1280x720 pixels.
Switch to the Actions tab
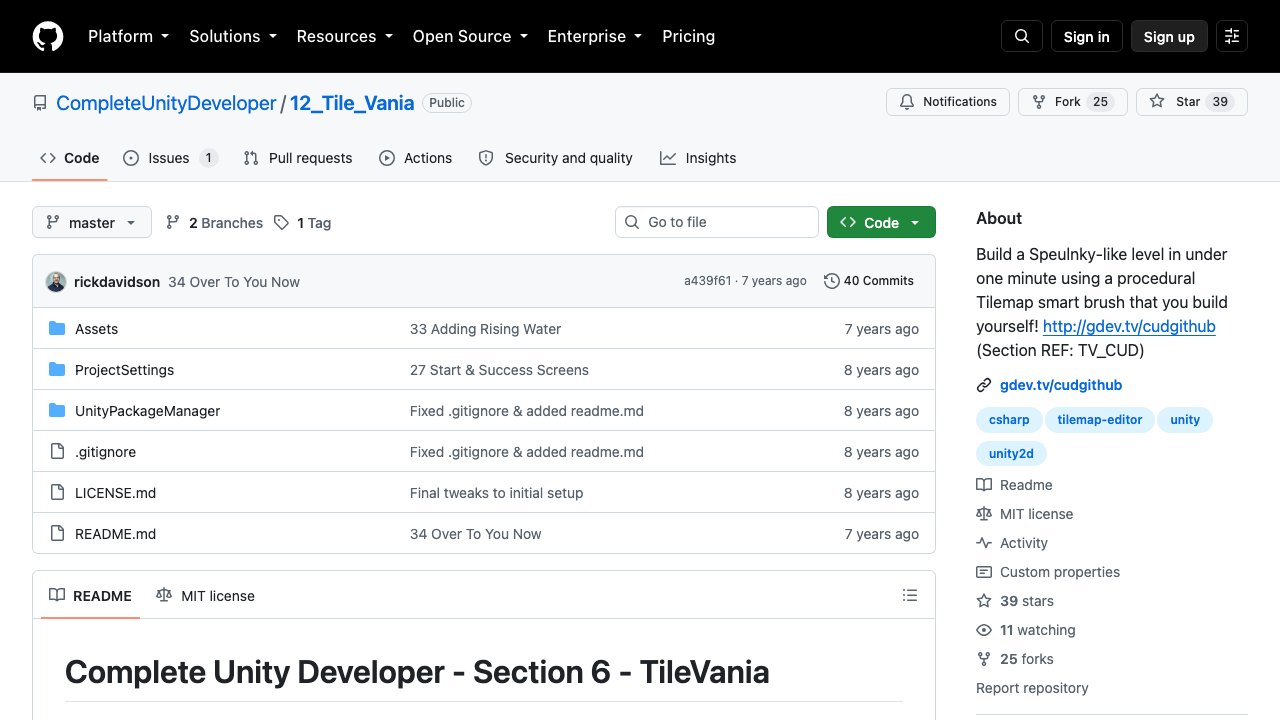coord(415,158)
